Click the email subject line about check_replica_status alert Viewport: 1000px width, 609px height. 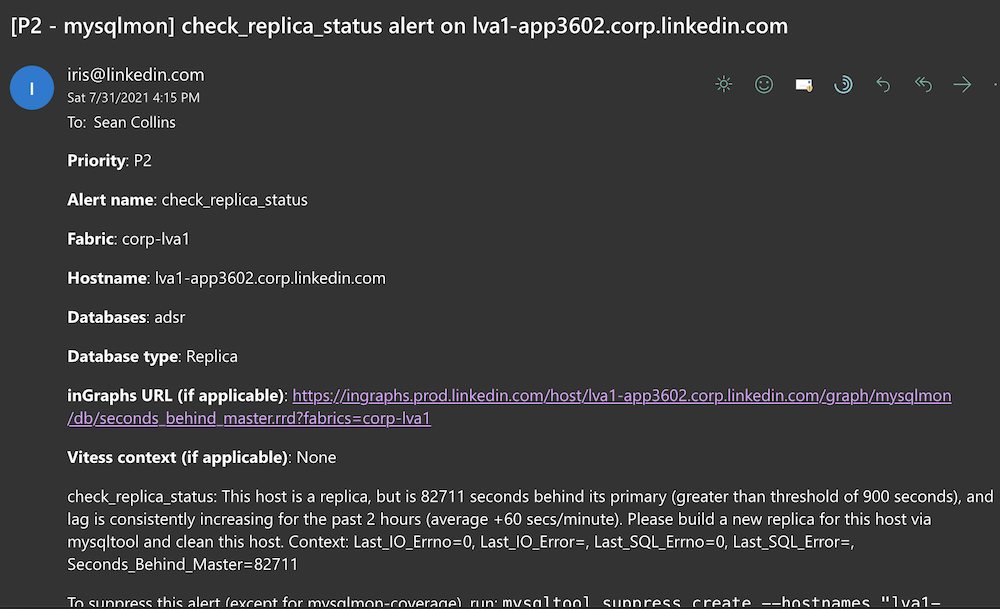pyautogui.click(x=399, y=26)
